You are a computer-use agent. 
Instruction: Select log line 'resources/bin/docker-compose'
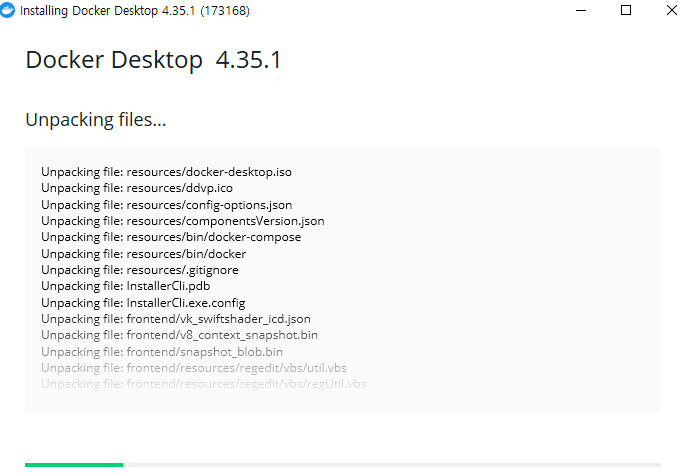[x=171, y=237]
